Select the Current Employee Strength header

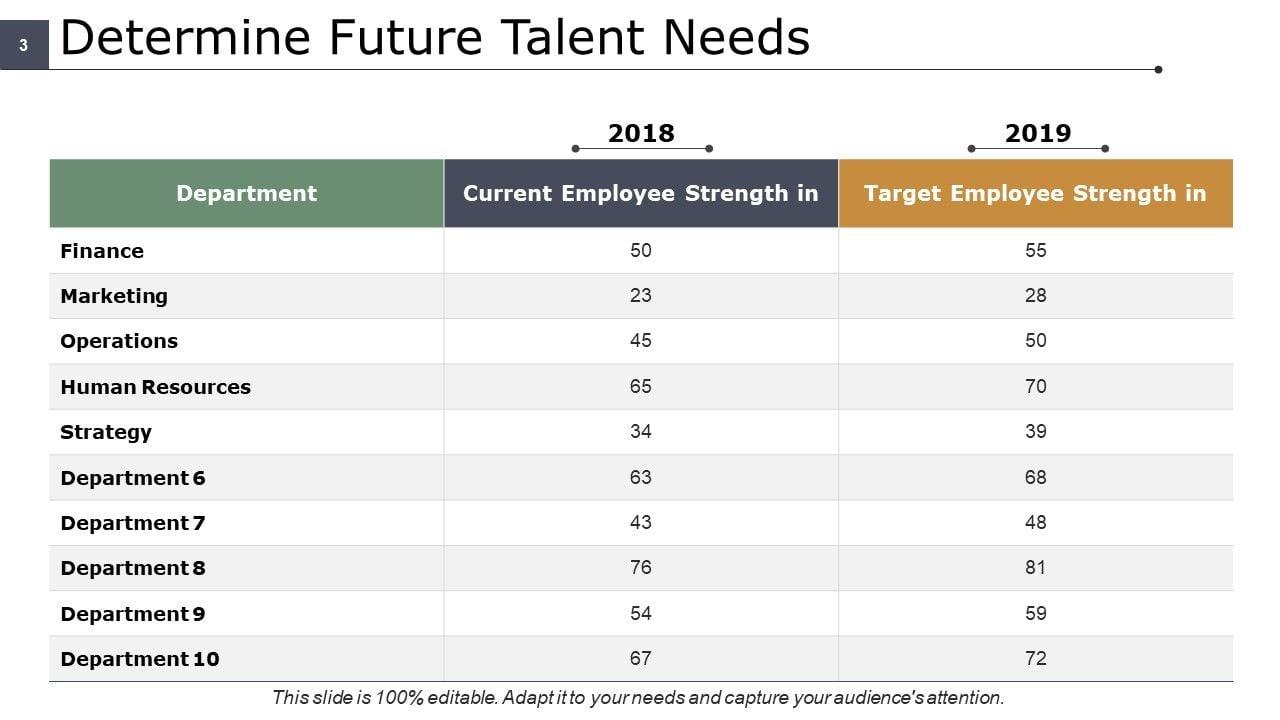tap(640, 193)
